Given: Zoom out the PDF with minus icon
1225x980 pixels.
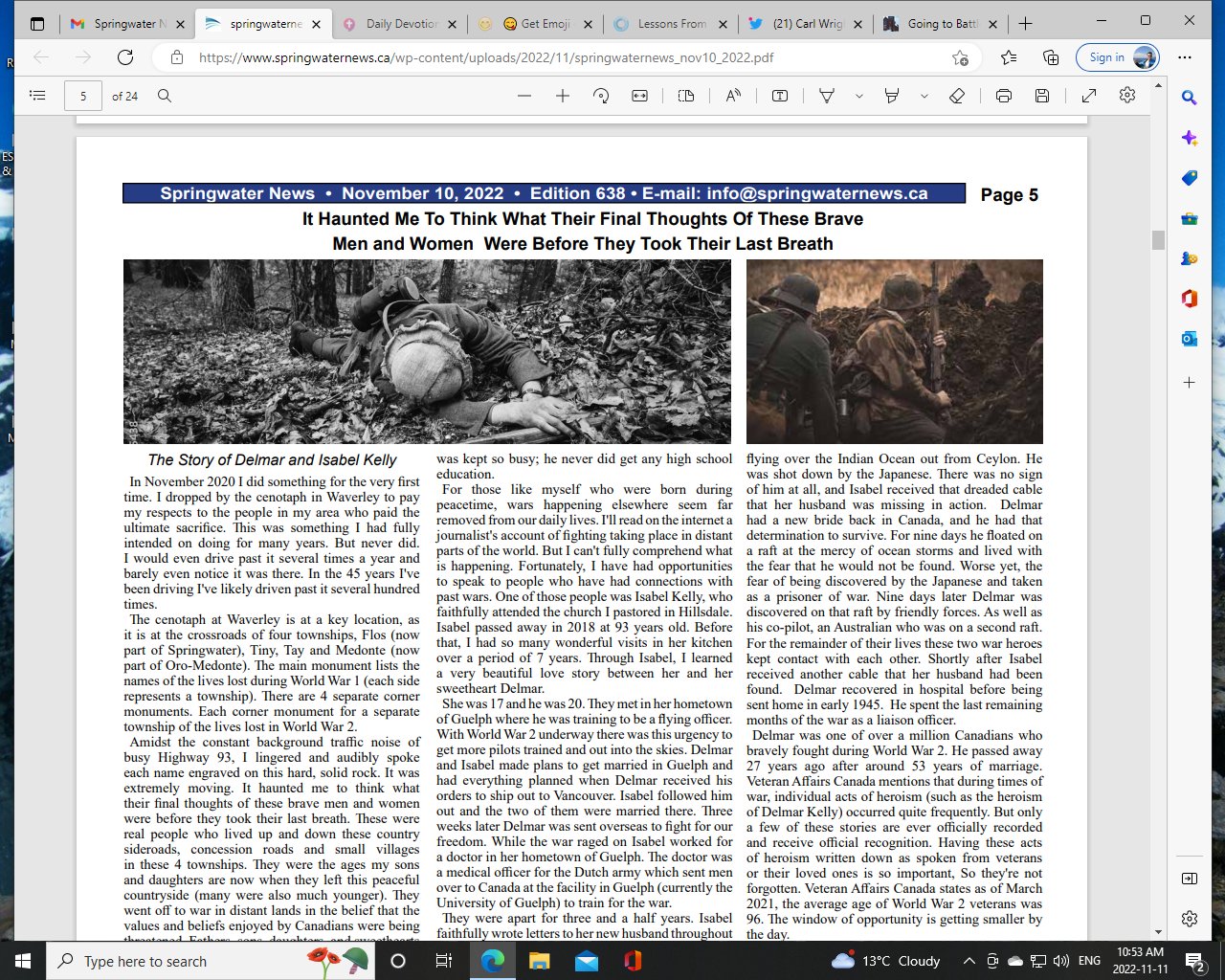Looking at the screenshot, I should click(x=523, y=96).
